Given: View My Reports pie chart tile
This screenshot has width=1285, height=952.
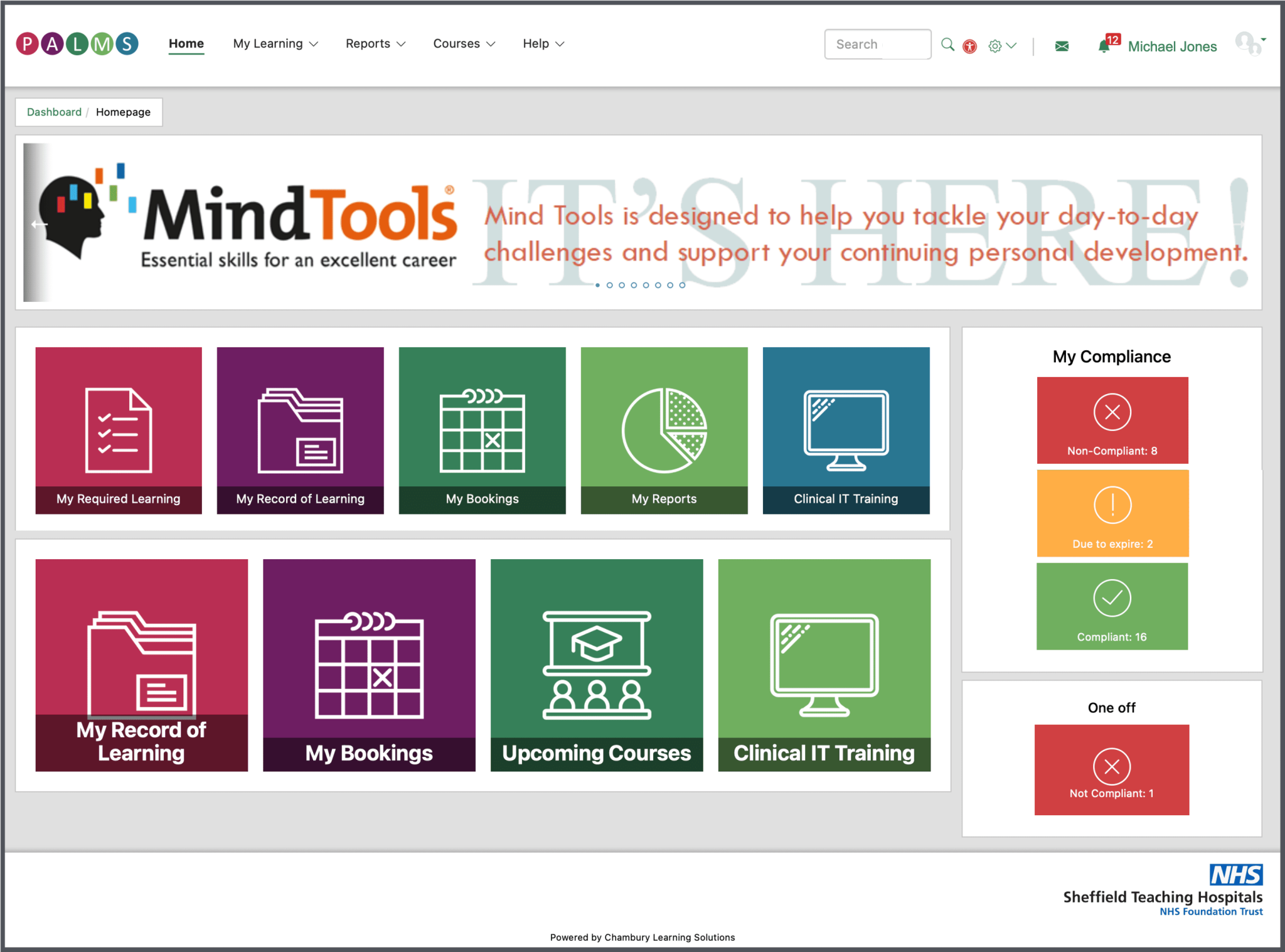Looking at the screenshot, I should pyautogui.click(x=663, y=431).
